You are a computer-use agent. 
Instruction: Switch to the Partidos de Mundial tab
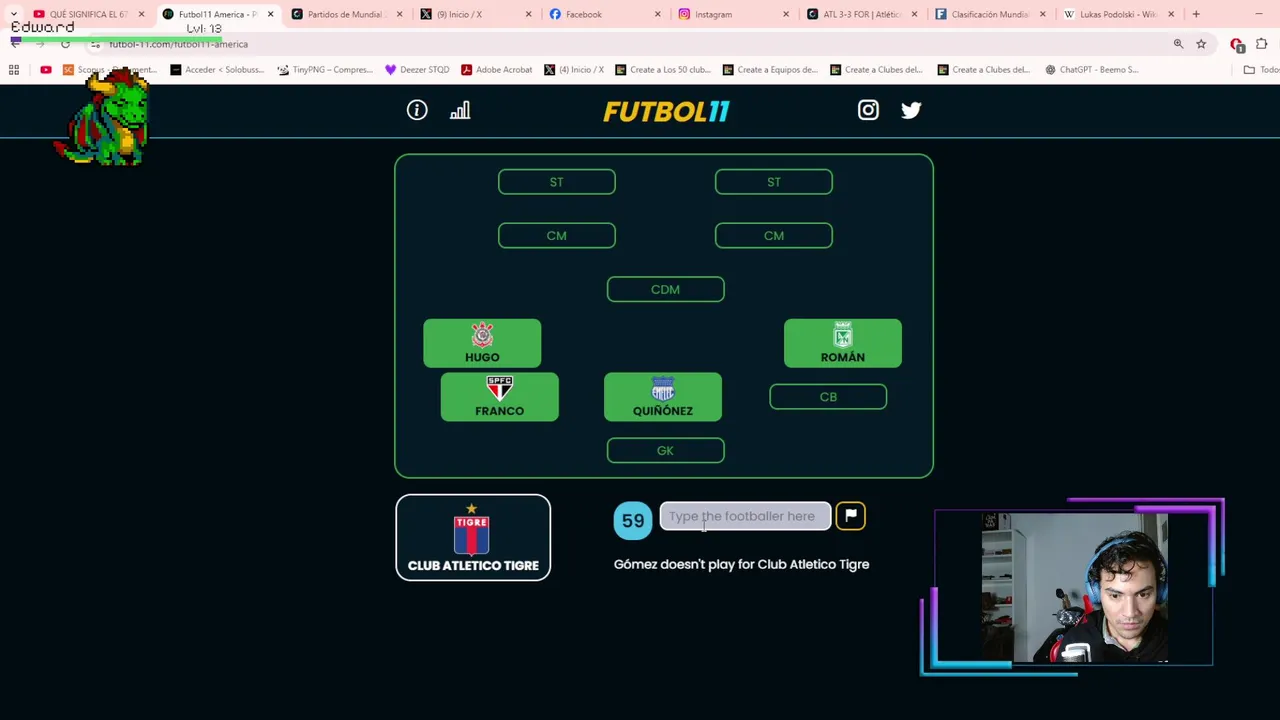[x=344, y=14]
